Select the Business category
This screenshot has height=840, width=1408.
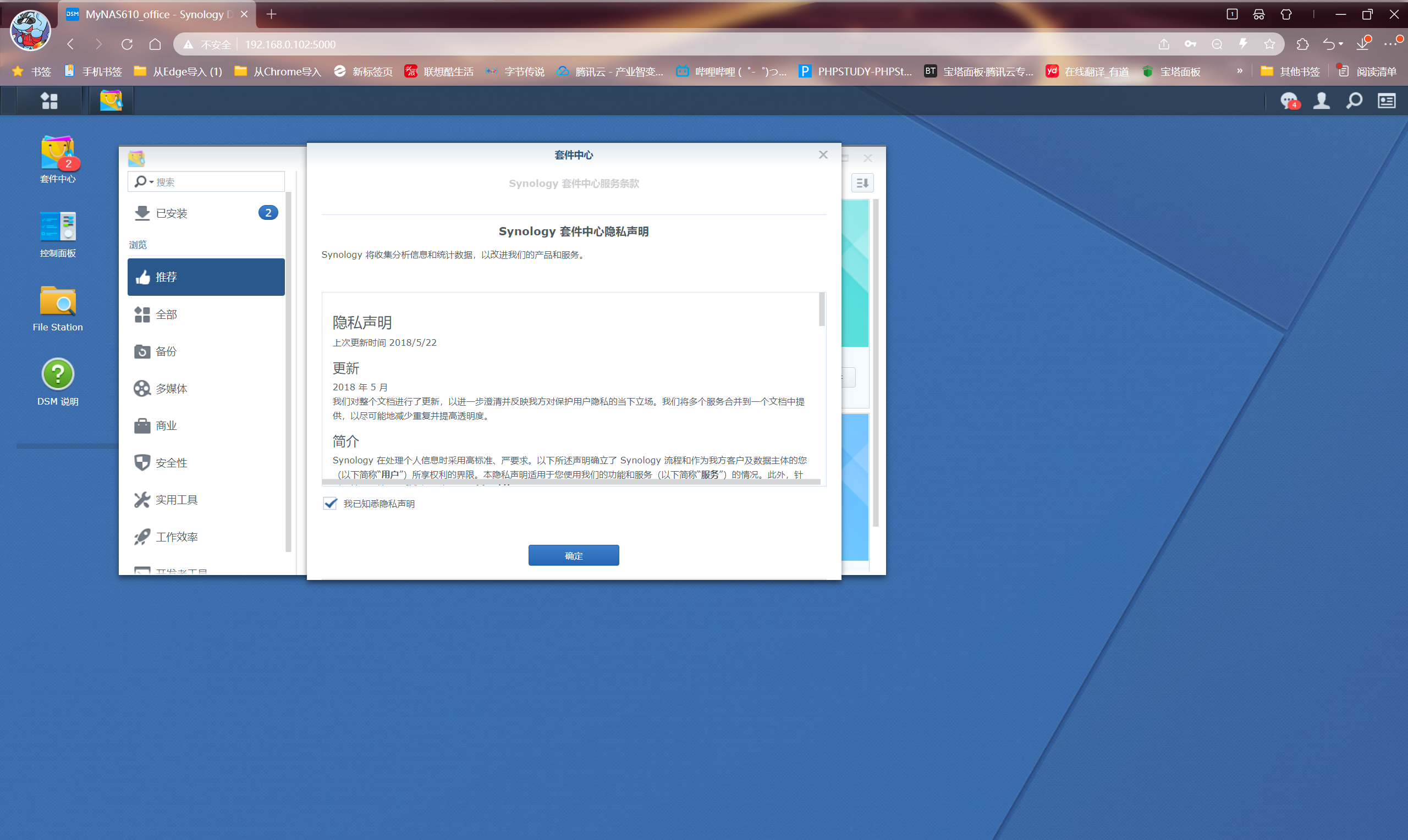click(x=206, y=425)
